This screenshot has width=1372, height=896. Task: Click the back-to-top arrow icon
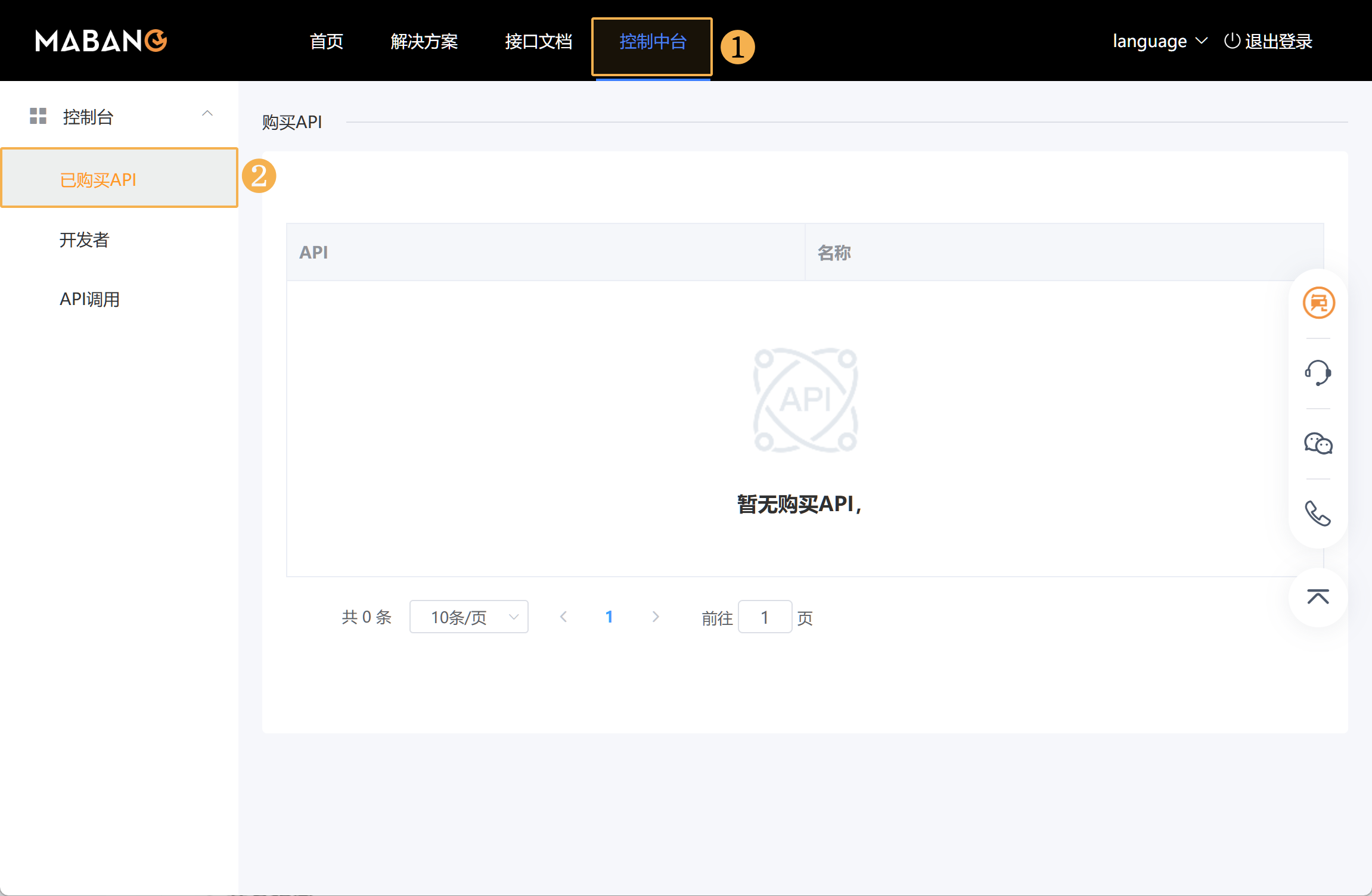tap(1318, 596)
